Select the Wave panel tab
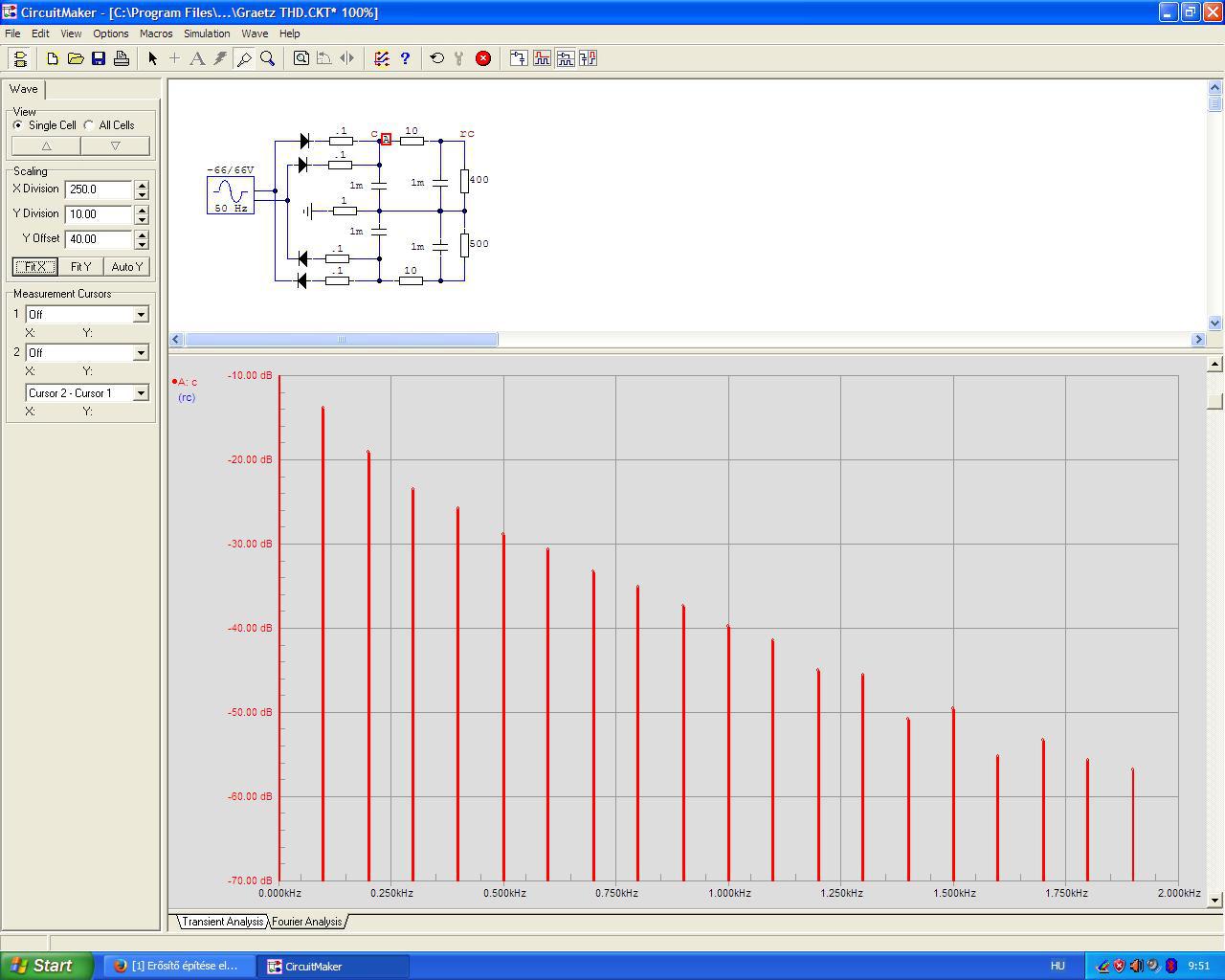Viewport: 1225px width, 980px height. click(24, 89)
